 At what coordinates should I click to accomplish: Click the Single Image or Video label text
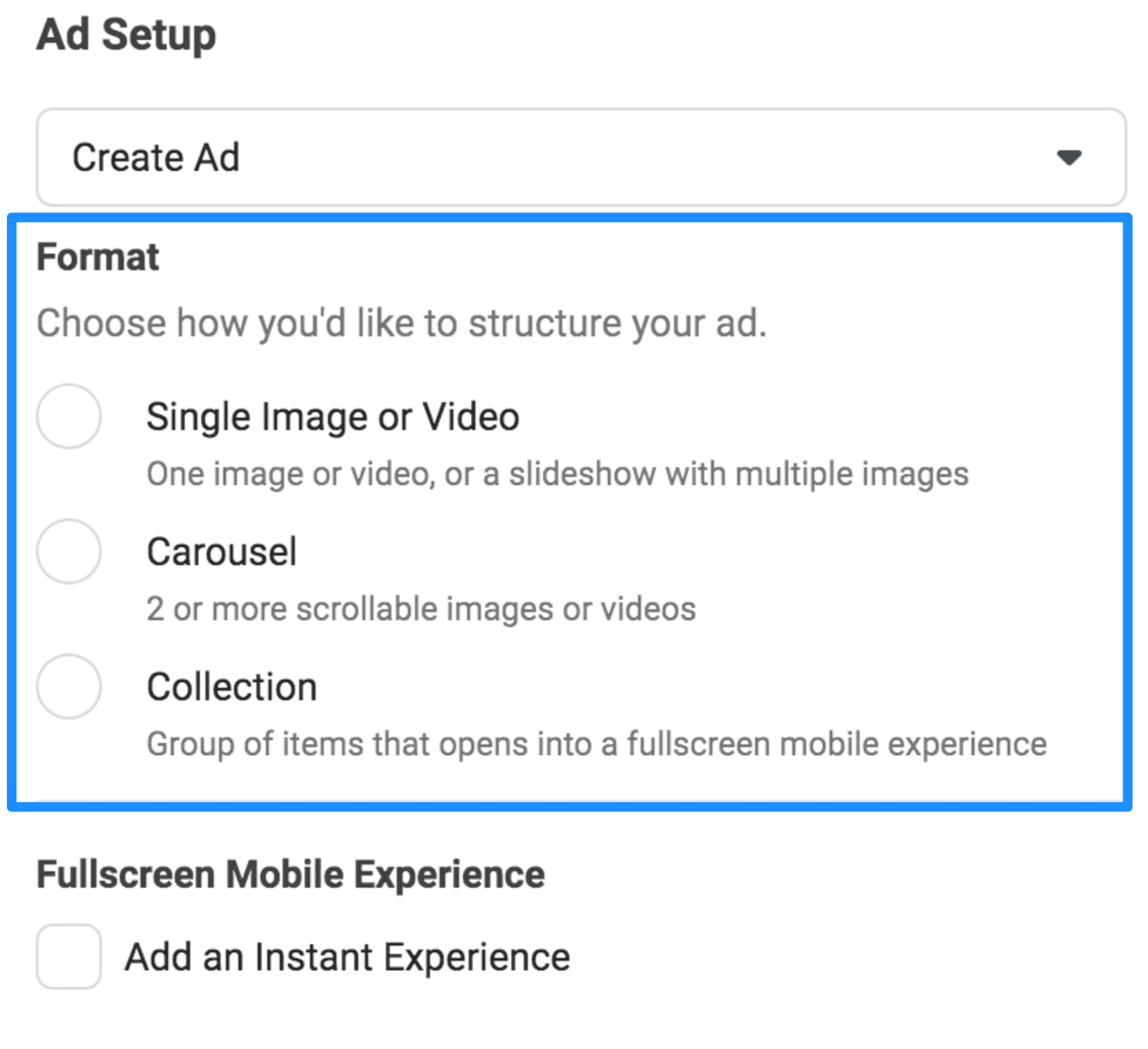click(x=332, y=416)
